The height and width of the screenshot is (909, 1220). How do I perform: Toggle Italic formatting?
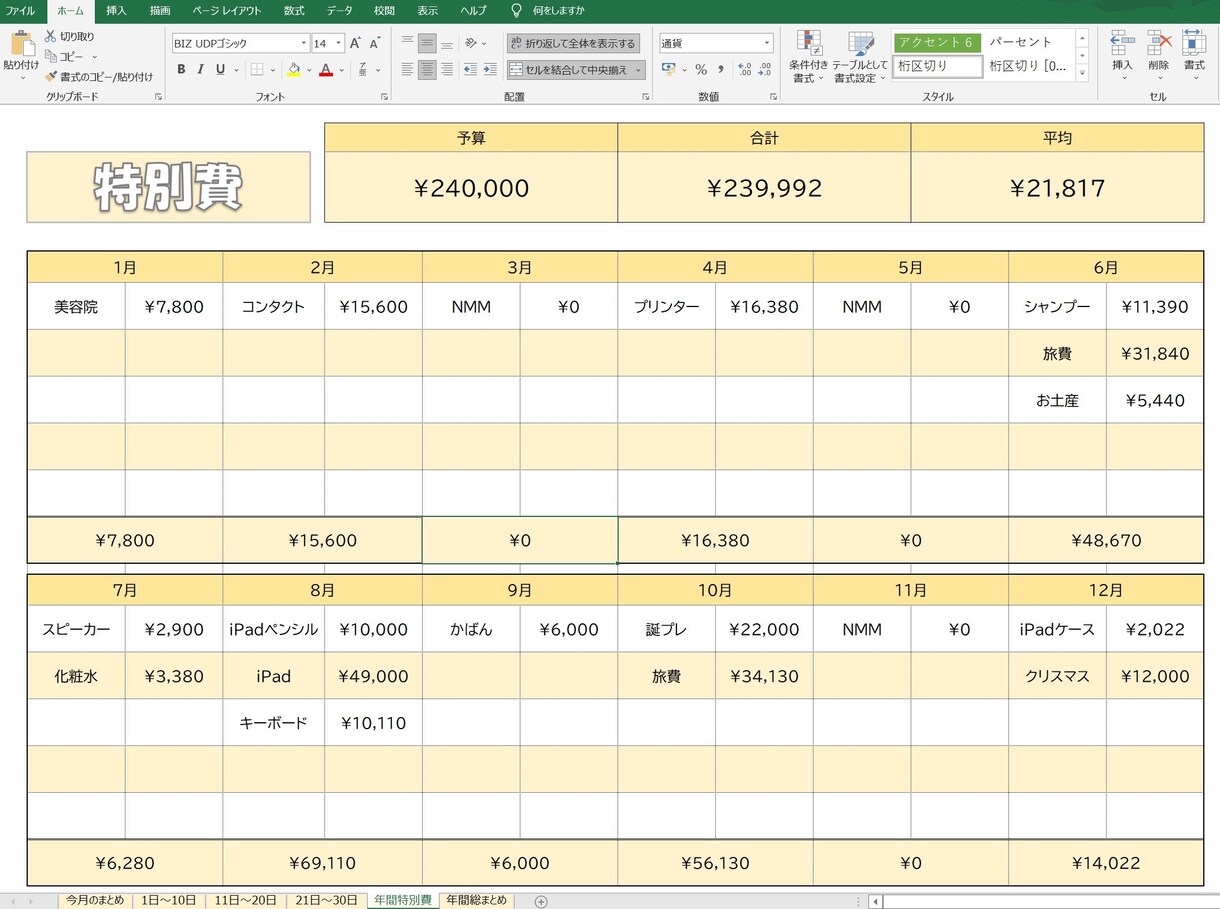click(200, 69)
